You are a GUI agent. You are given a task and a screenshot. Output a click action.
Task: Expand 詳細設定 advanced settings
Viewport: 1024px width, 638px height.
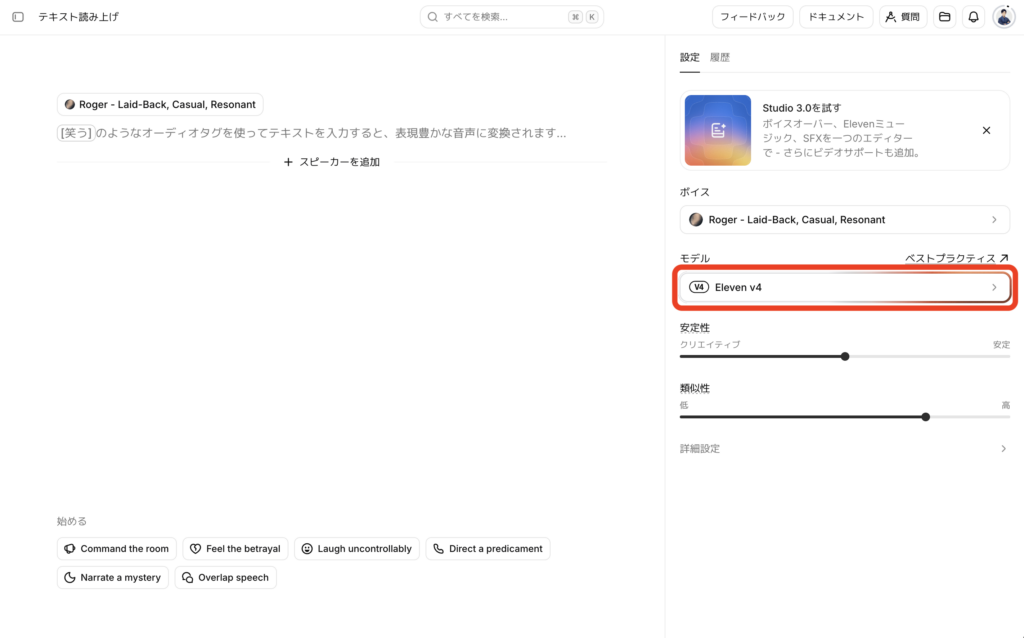[x=844, y=449]
